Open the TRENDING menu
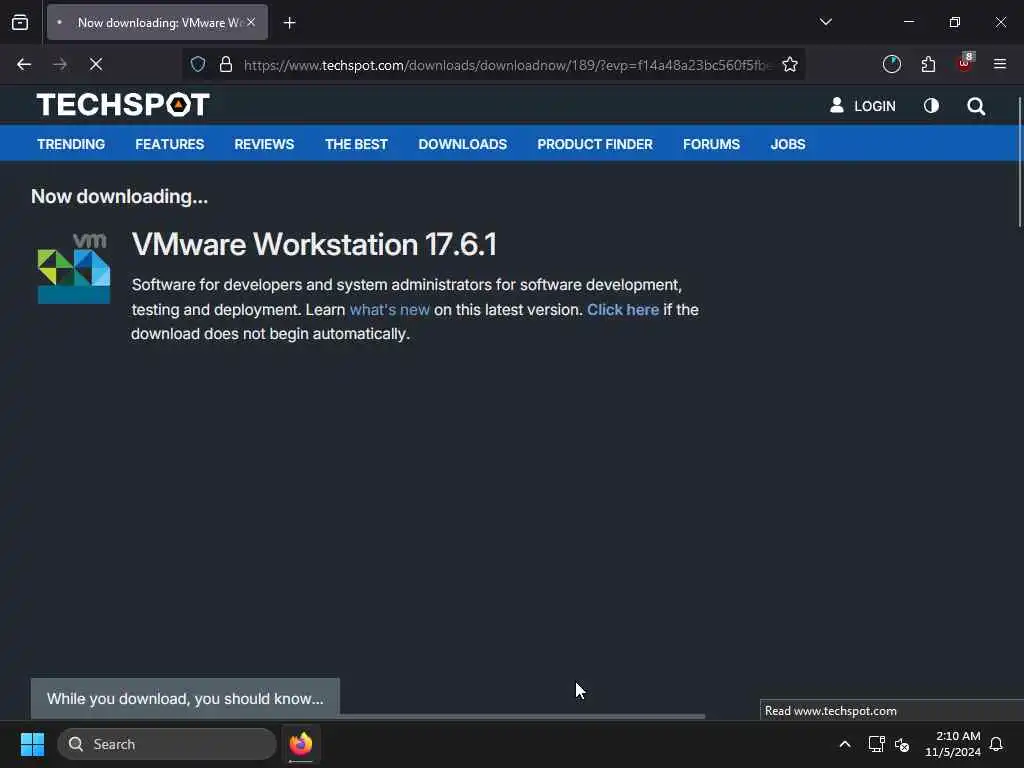This screenshot has height=768, width=1024. pyautogui.click(x=71, y=144)
